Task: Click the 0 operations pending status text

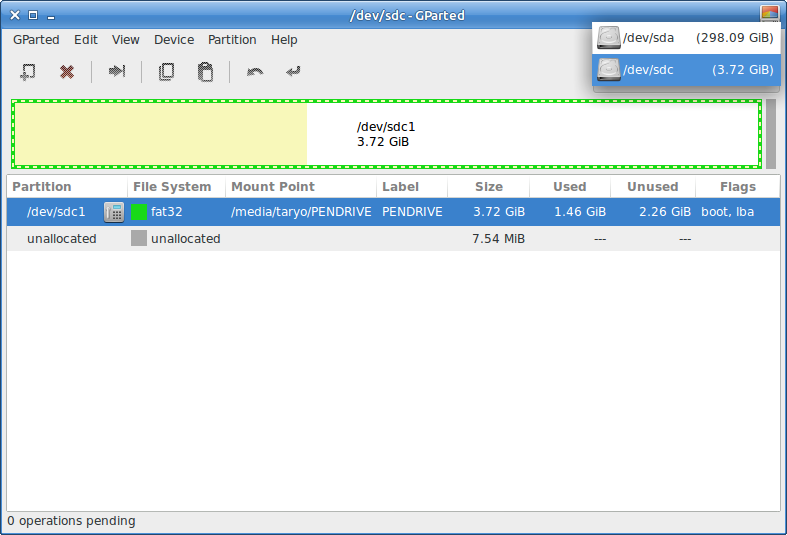Action: click(x=71, y=521)
